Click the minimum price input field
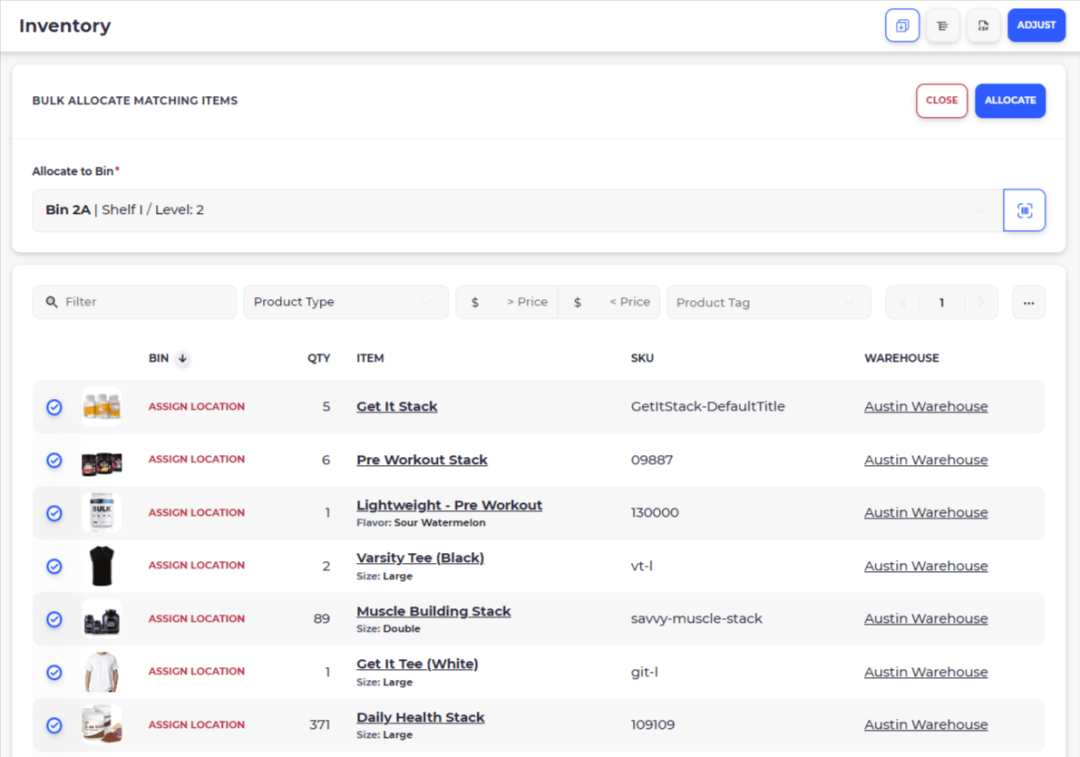The image size is (1080, 757). pos(507,302)
